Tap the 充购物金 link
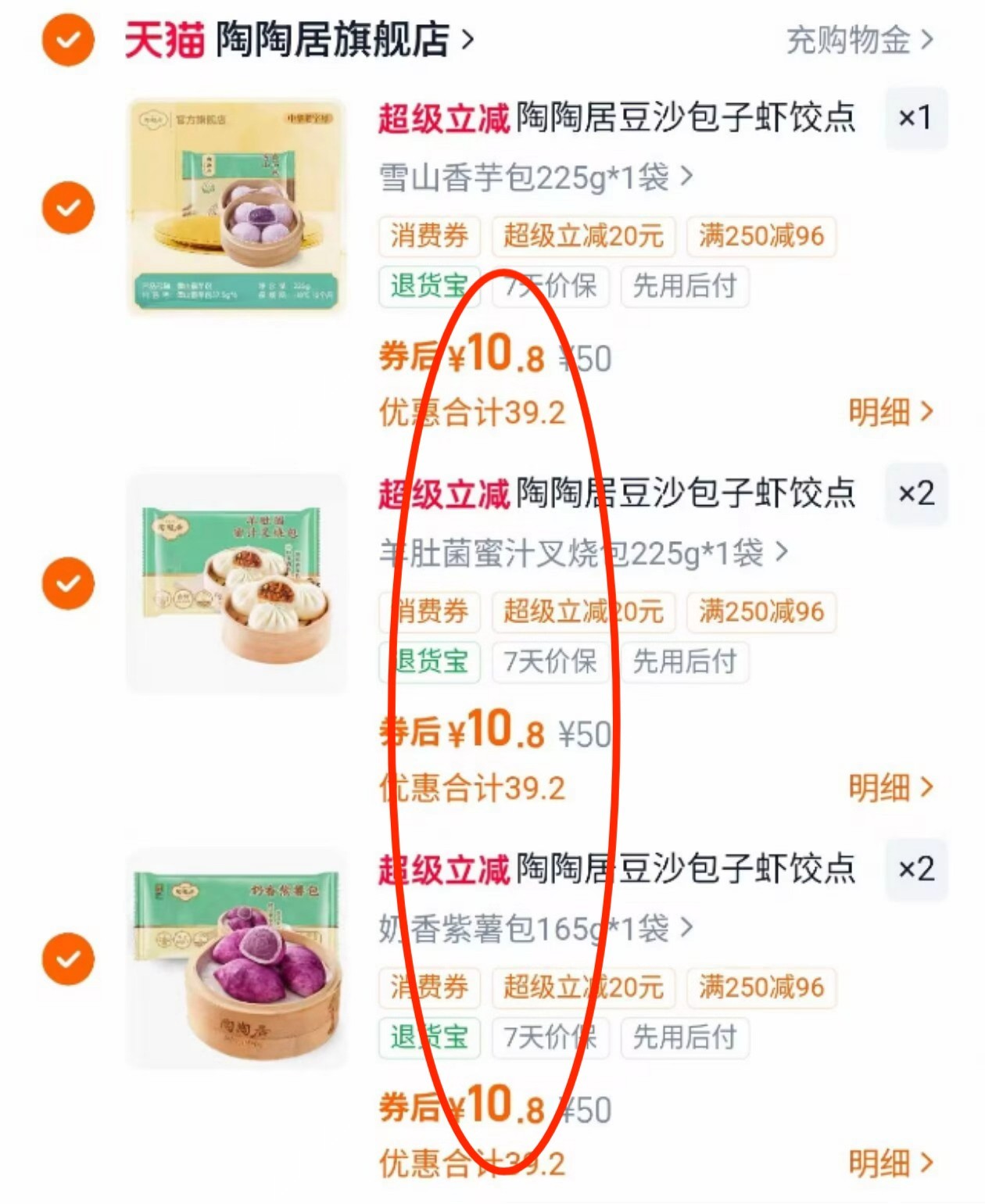The image size is (985, 1204). [x=860, y=40]
